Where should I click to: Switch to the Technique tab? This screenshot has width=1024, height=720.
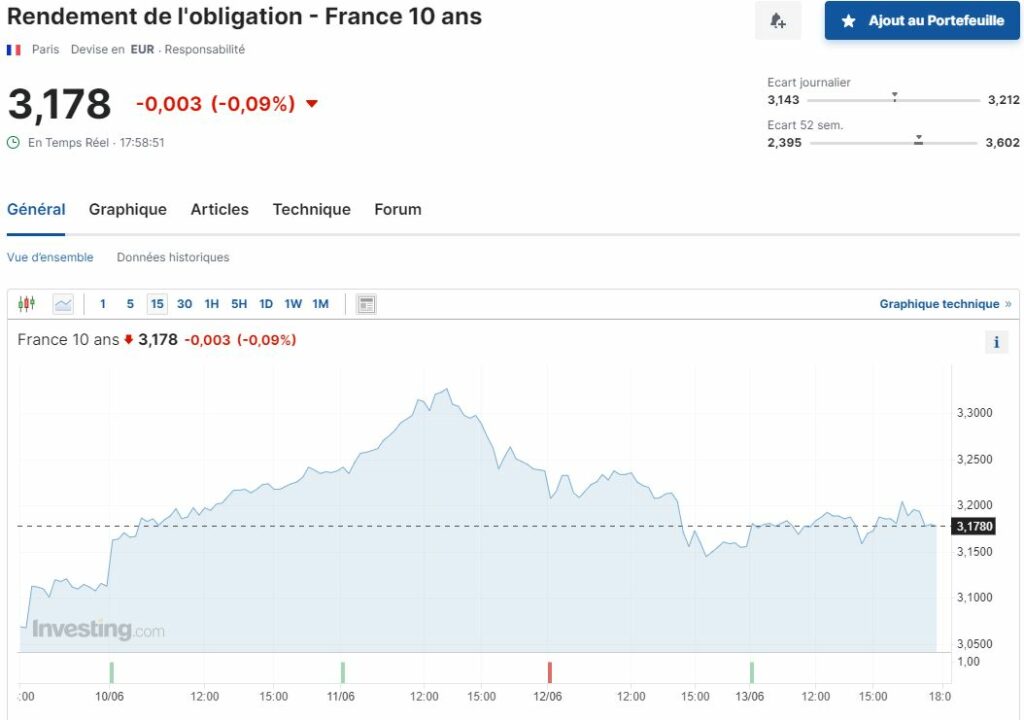(311, 209)
